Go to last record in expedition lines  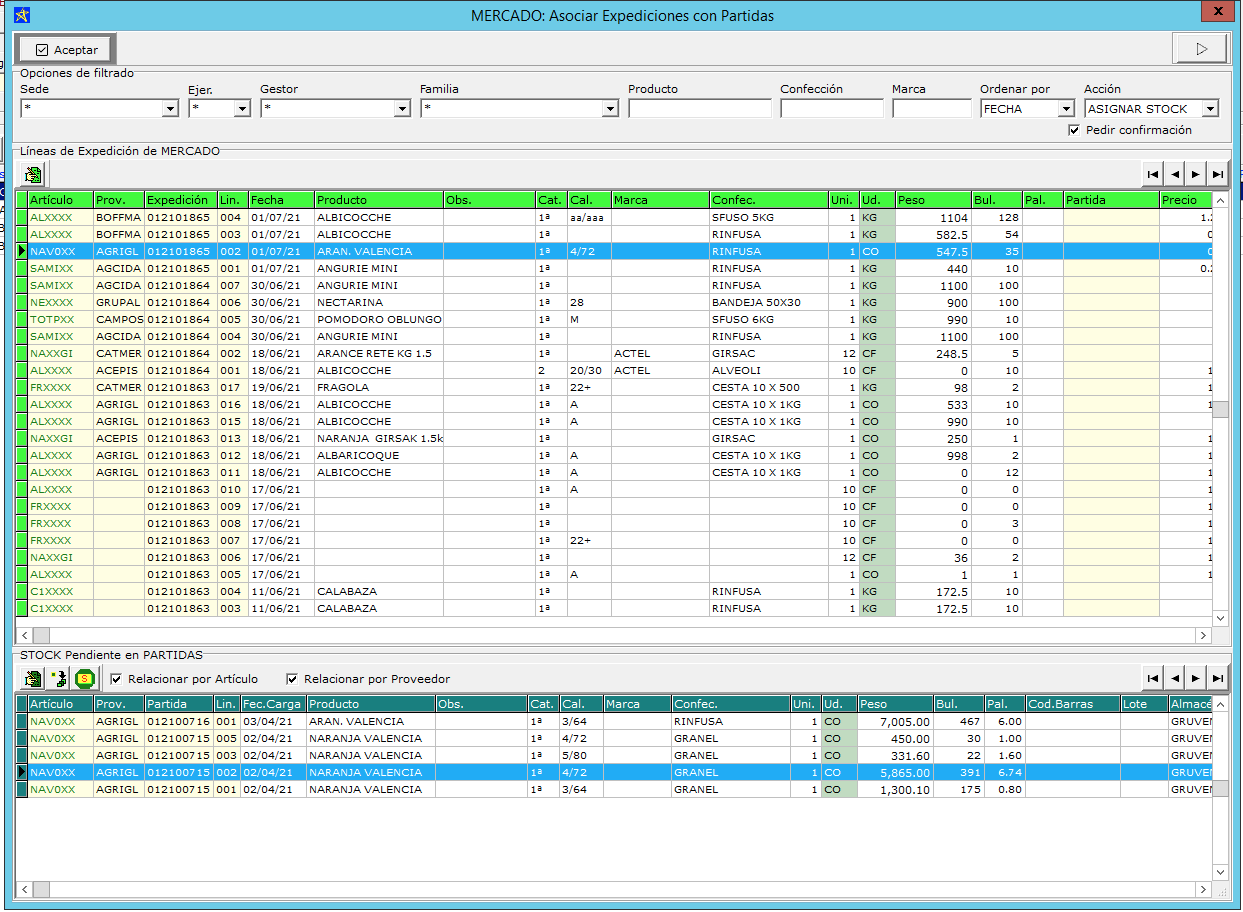click(x=1217, y=175)
